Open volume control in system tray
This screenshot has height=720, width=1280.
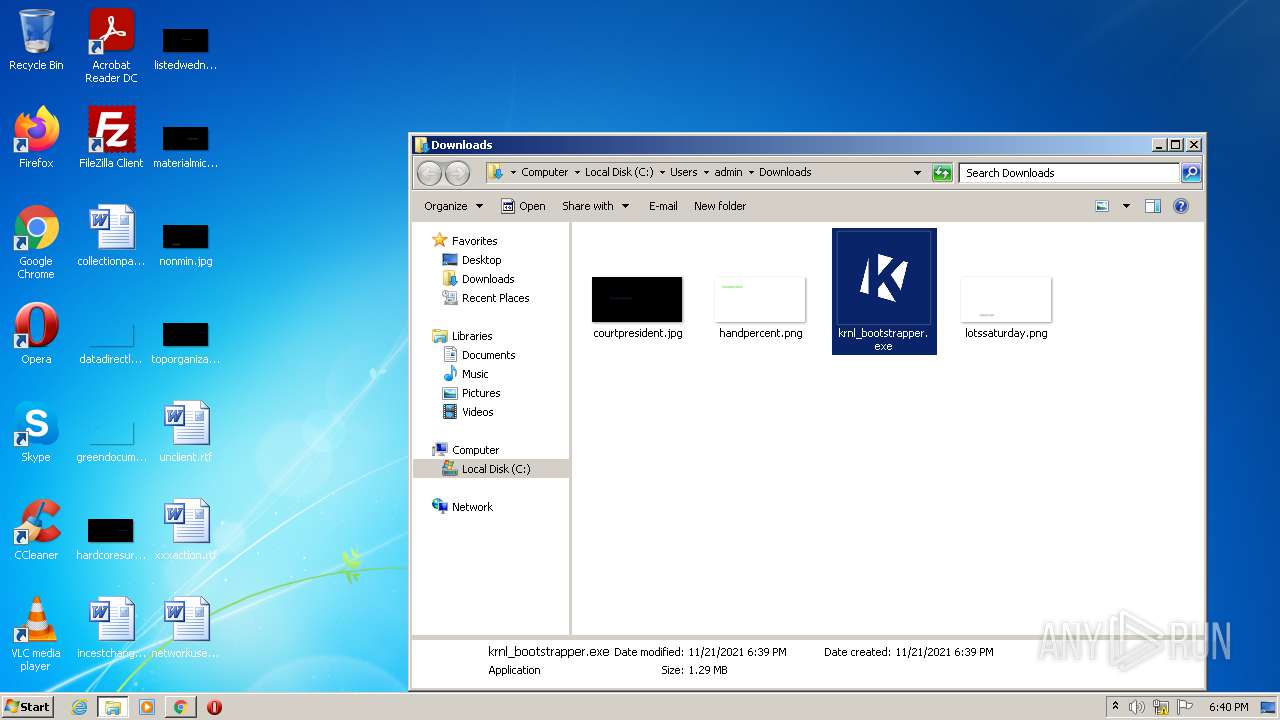coord(1137,707)
